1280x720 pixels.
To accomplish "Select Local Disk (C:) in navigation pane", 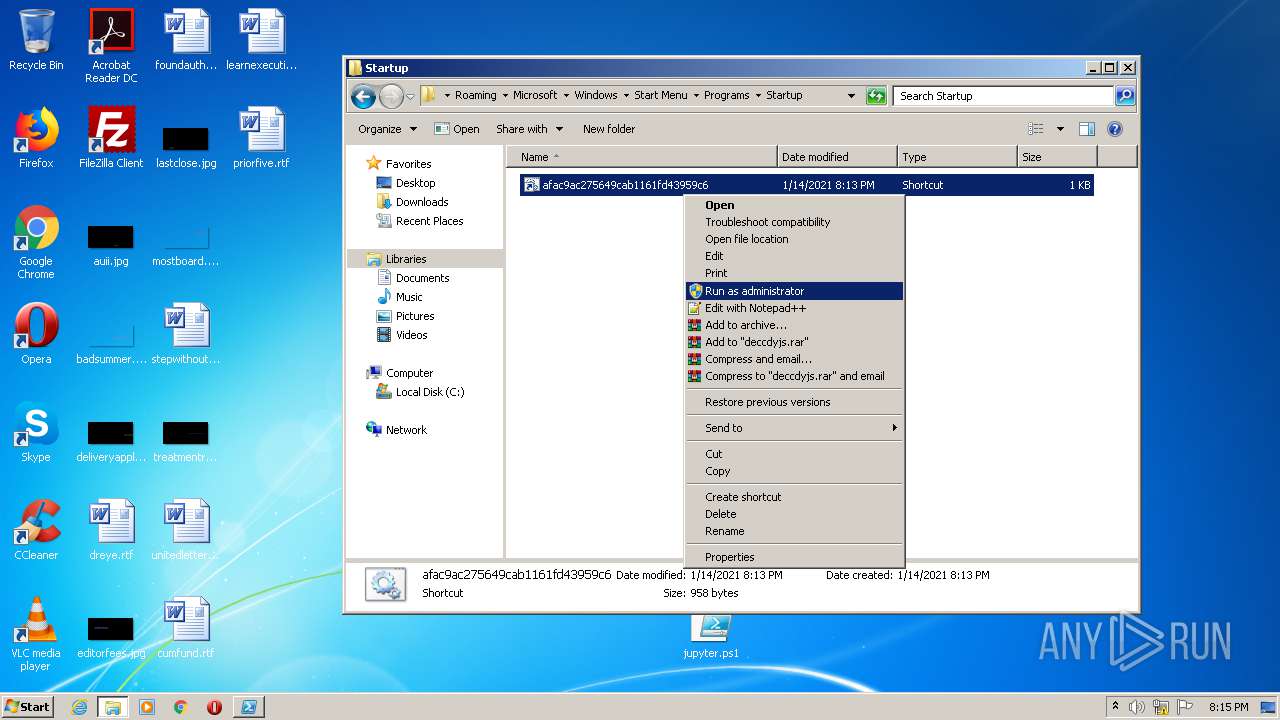I will 430,392.
